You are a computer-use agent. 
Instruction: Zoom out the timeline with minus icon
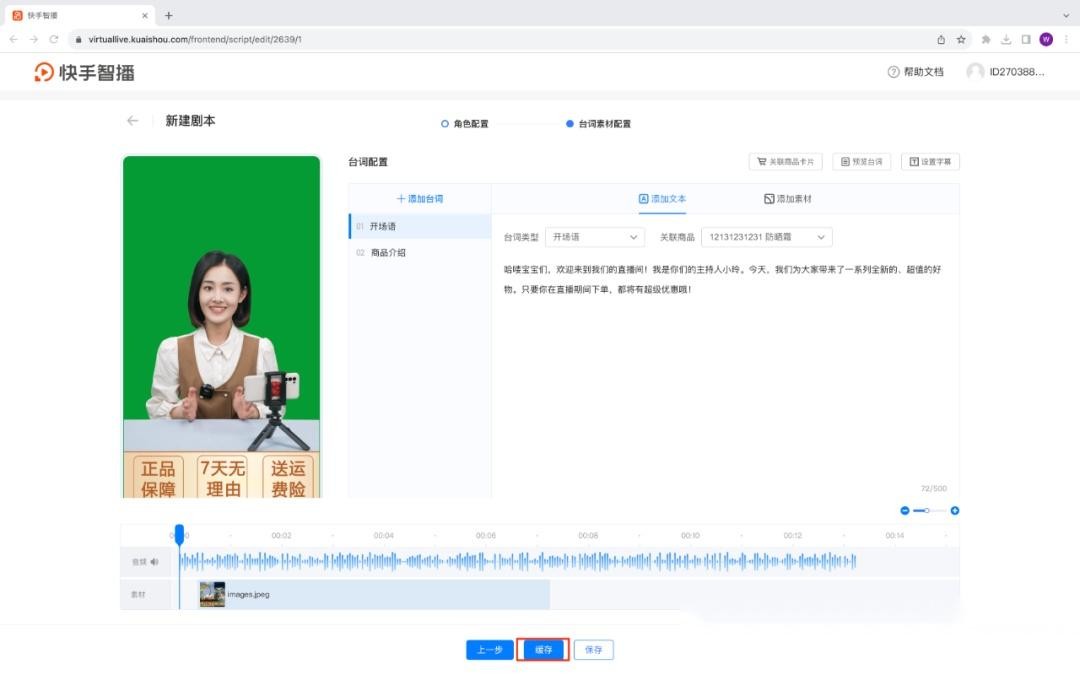click(905, 510)
